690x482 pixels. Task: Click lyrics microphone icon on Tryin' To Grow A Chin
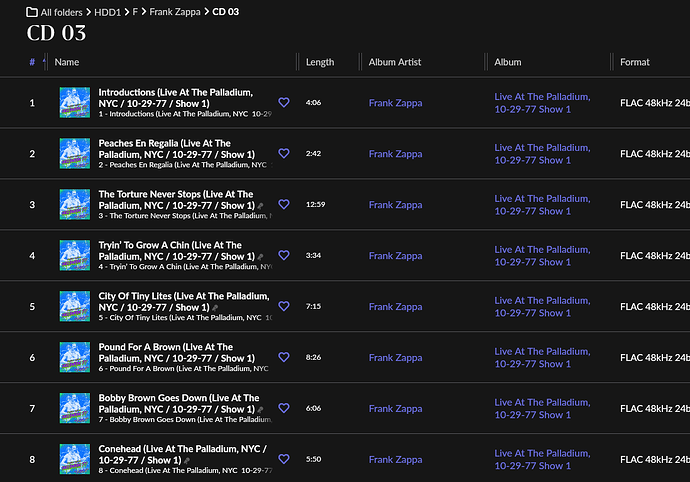pyautogui.click(x=259, y=257)
